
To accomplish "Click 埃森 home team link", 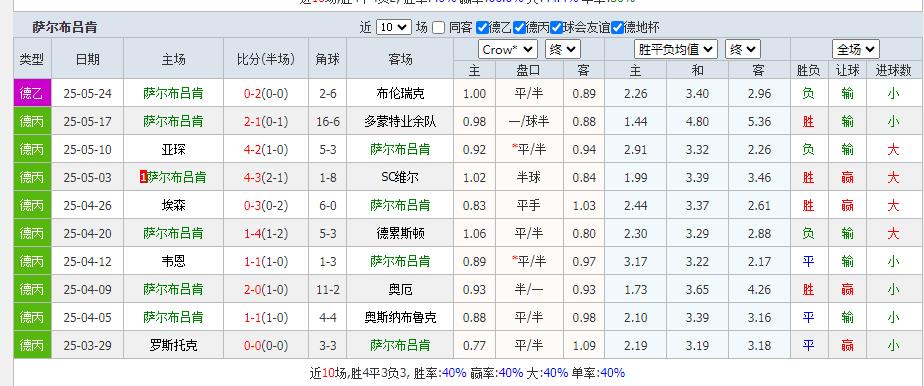I will coord(173,205).
